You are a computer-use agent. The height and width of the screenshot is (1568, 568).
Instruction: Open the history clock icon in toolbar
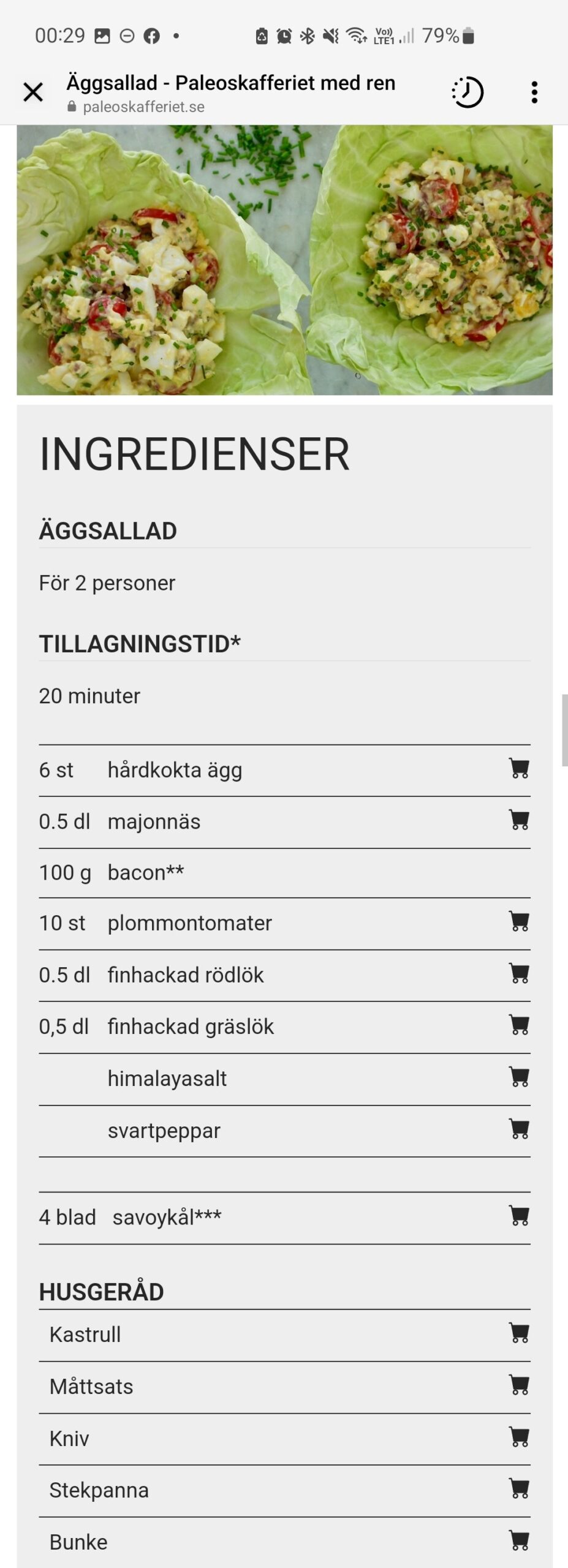(x=468, y=92)
